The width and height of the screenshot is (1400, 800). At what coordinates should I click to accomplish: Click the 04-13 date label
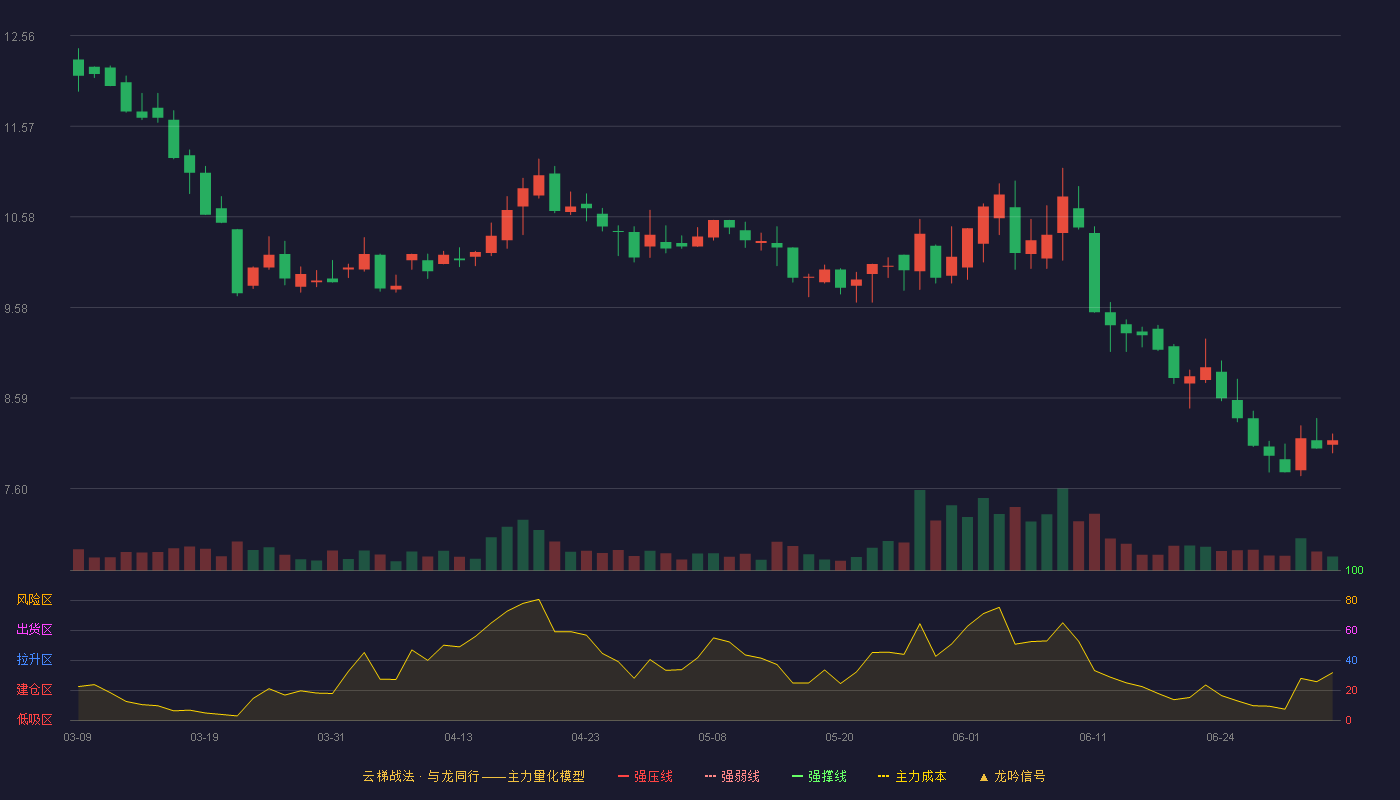pyautogui.click(x=458, y=737)
